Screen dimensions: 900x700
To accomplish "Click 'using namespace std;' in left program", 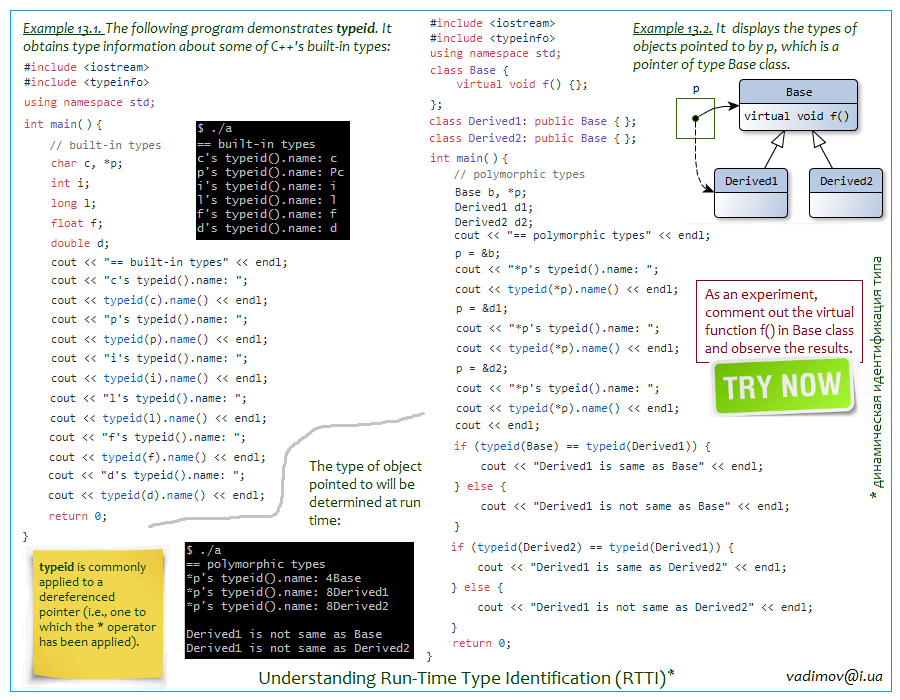I will (89, 102).
